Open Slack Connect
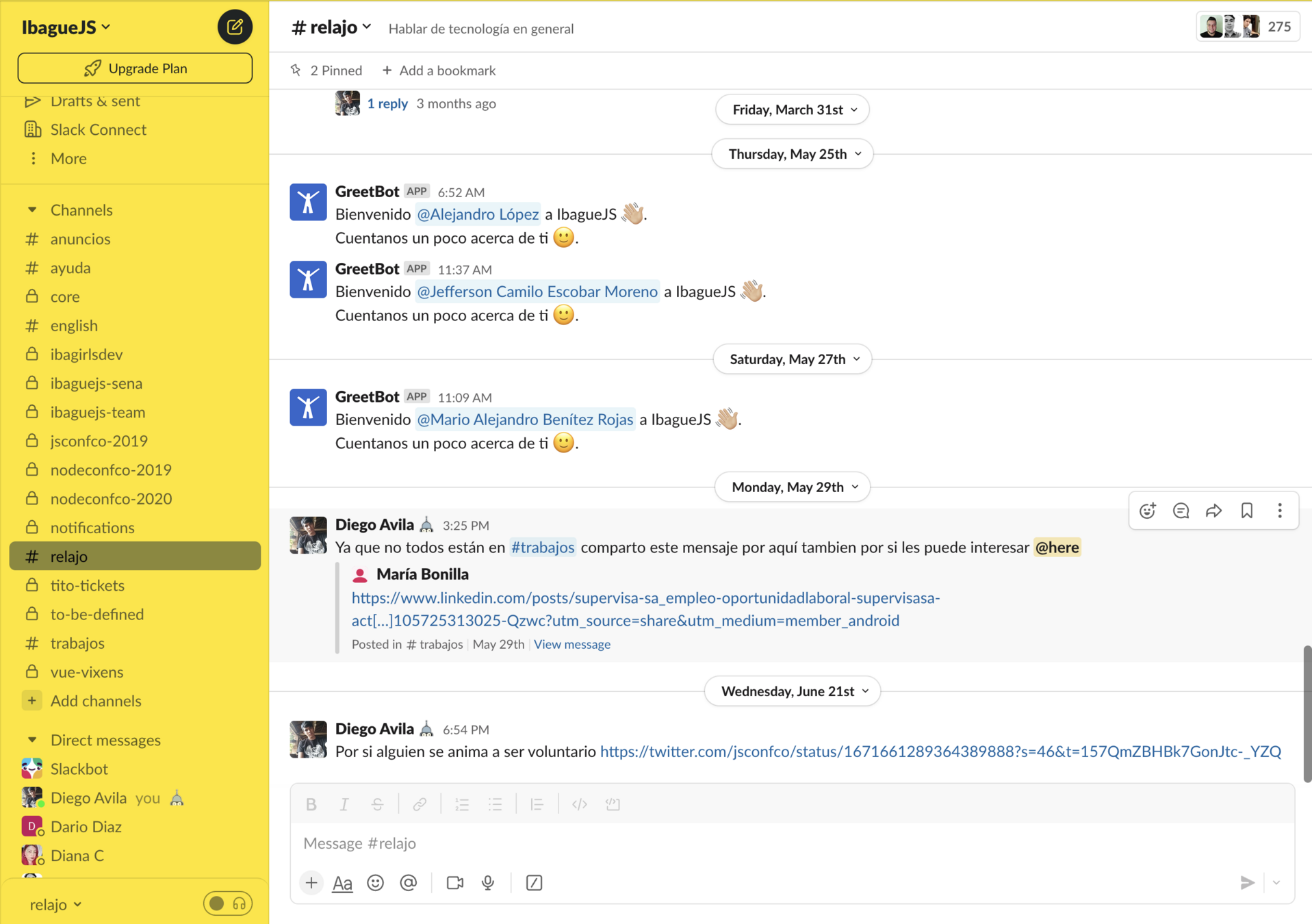Screen dimensions: 1312x924 pyautogui.click(x=135, y=129)
